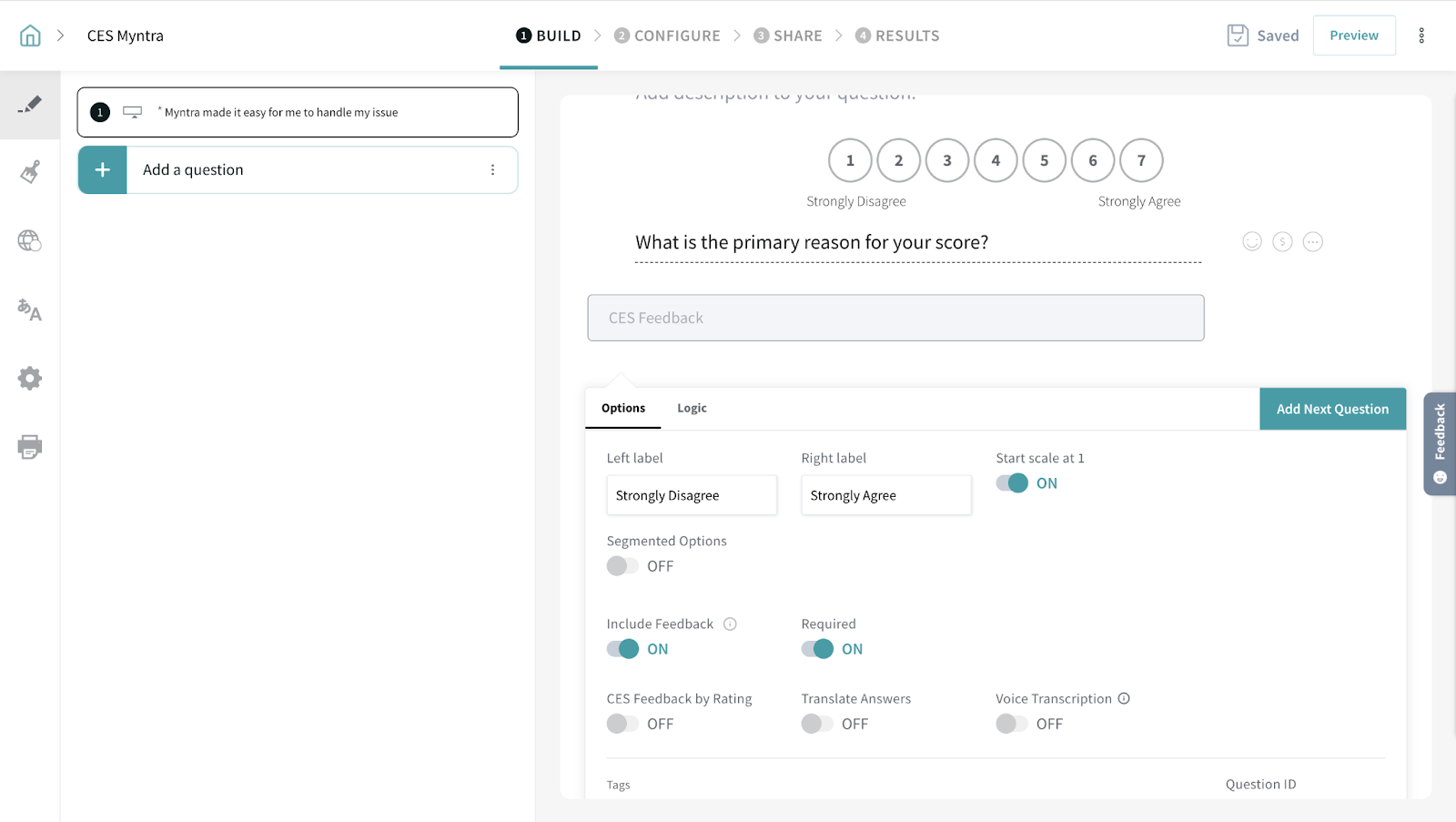Click the smiley emoji icon beside question

pyautogui.click(x=1252, y=242)
